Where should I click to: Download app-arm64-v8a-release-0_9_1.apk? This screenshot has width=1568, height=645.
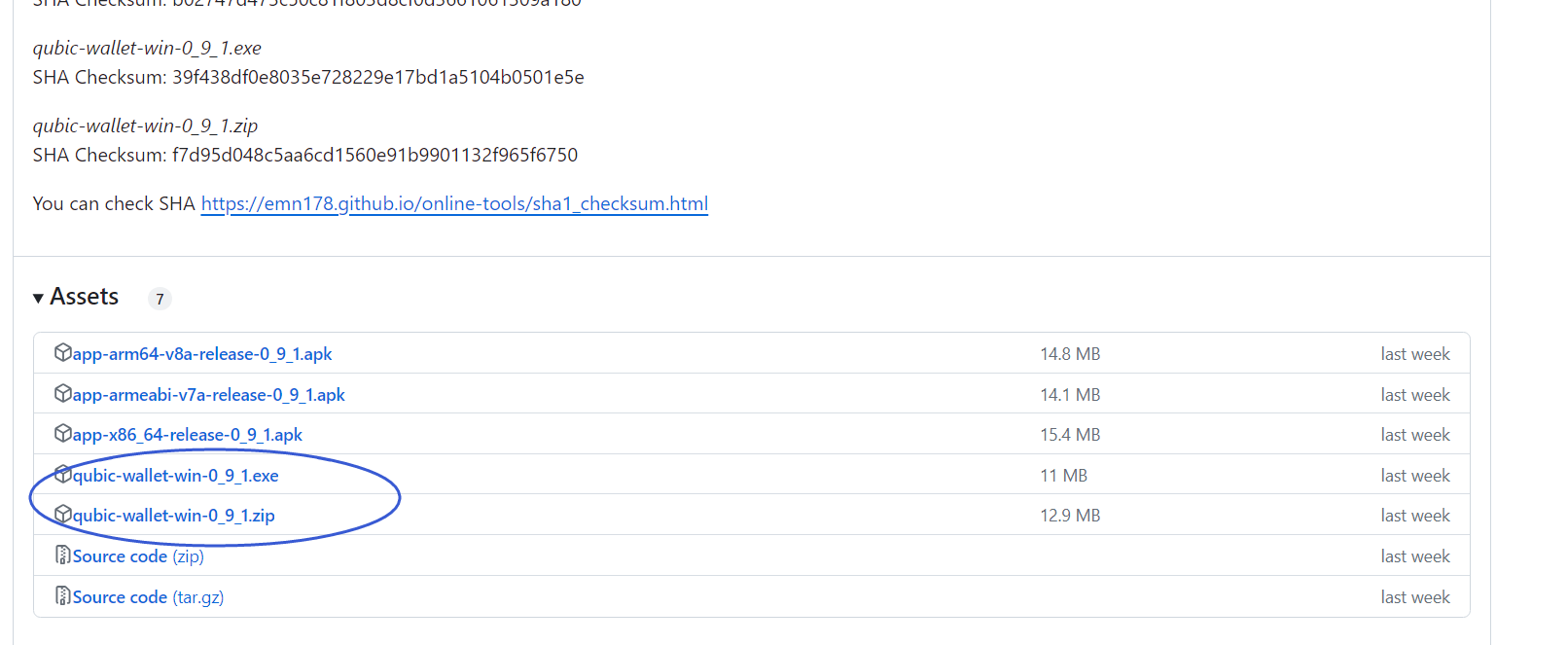click(x=202, y=354)
